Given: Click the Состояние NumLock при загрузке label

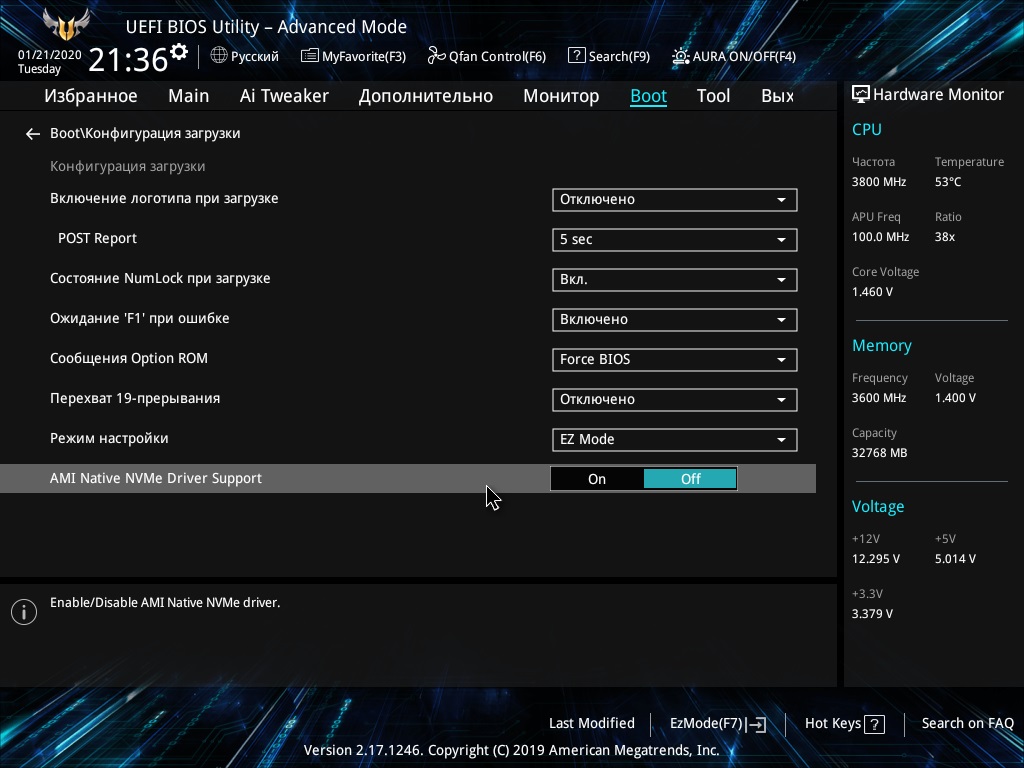Looking at the screenshot, I should (x=160, y=278).
